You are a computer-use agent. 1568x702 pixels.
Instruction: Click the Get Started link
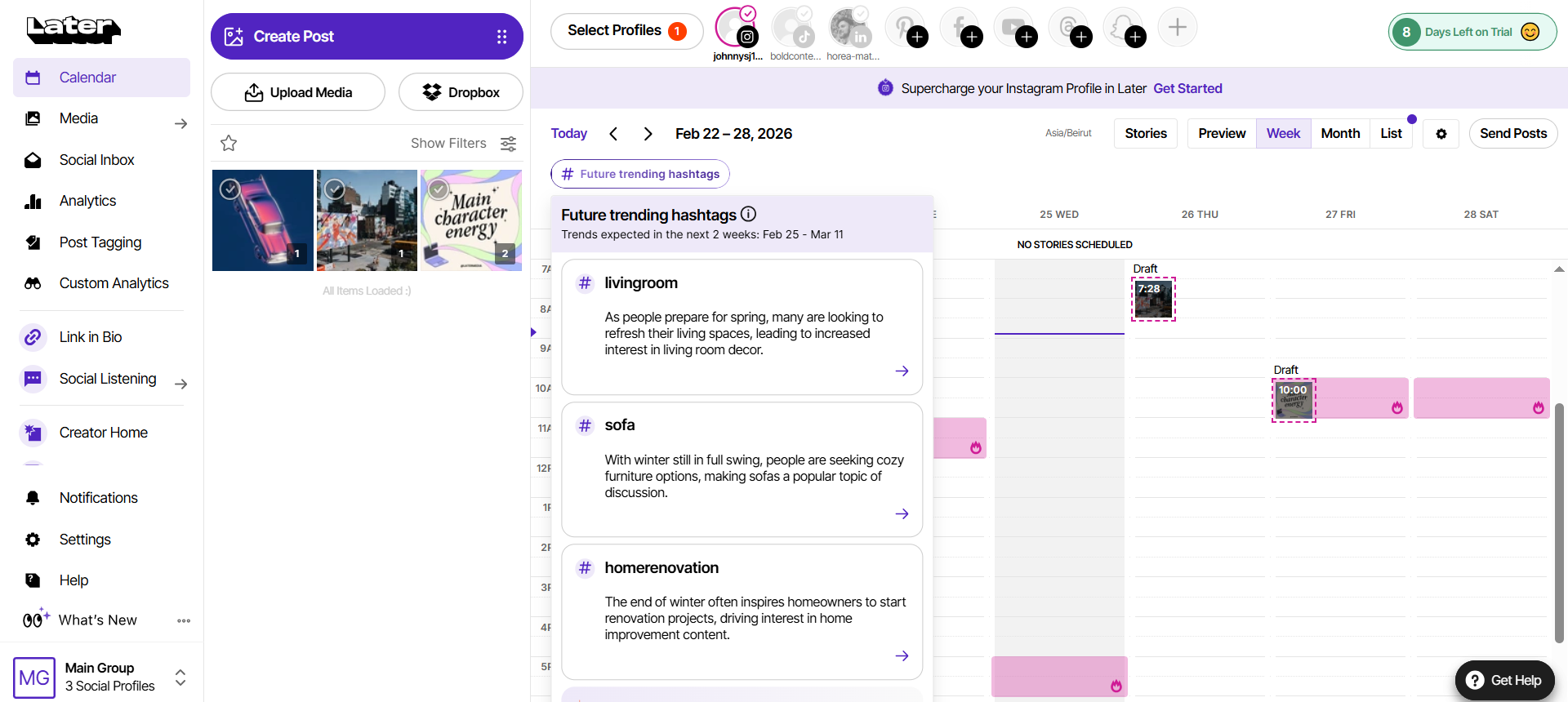[1187, 88]
